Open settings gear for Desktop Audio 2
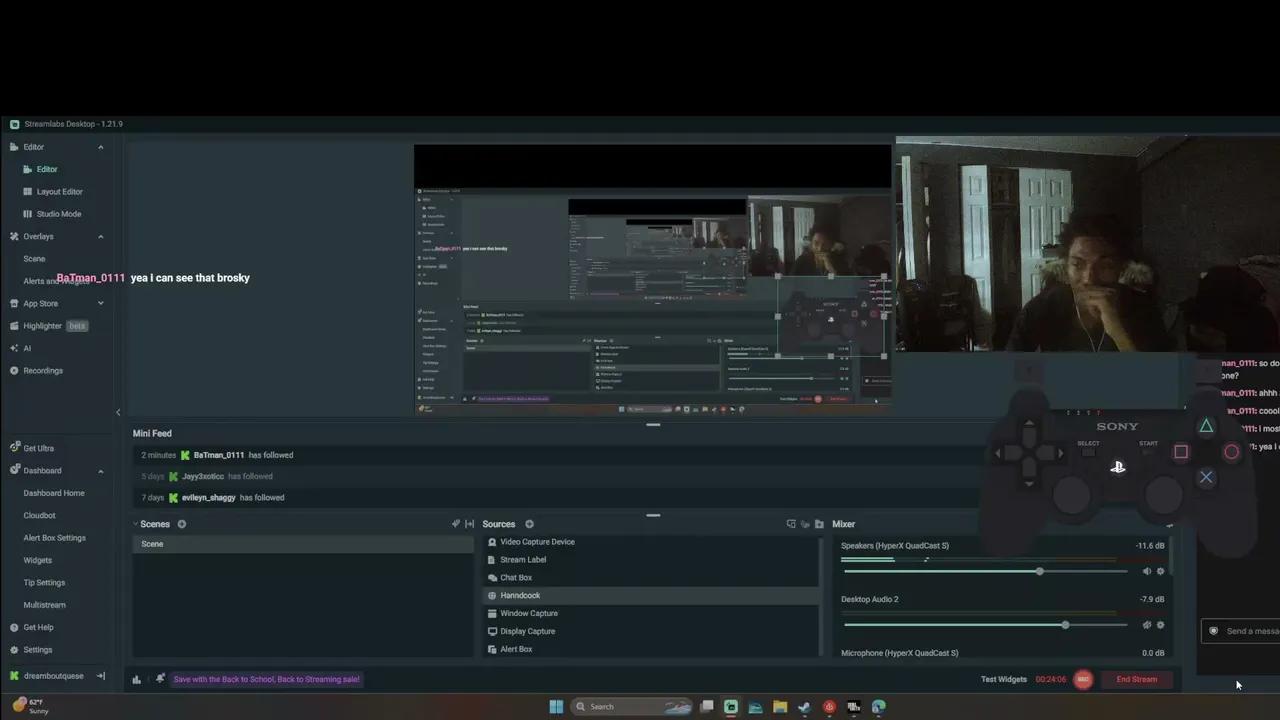1280x720 pixels. (x=1160, y=625)
